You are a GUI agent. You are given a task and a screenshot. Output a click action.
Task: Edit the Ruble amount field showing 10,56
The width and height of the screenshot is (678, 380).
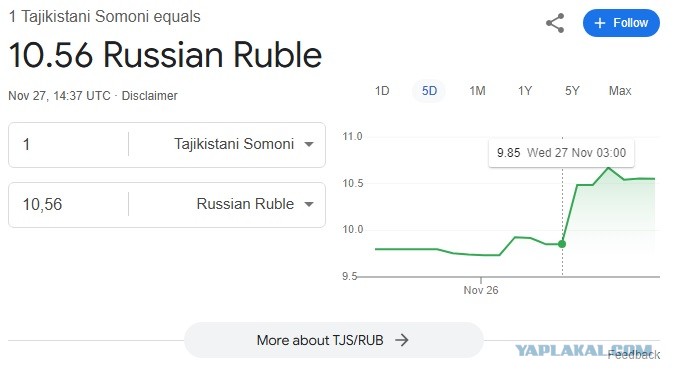pyautogui.click(x=68, y=204)
